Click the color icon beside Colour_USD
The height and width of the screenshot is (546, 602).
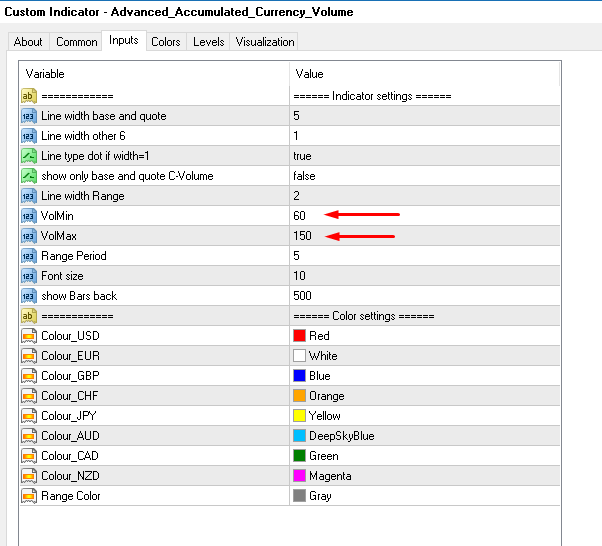click(28, 336)
